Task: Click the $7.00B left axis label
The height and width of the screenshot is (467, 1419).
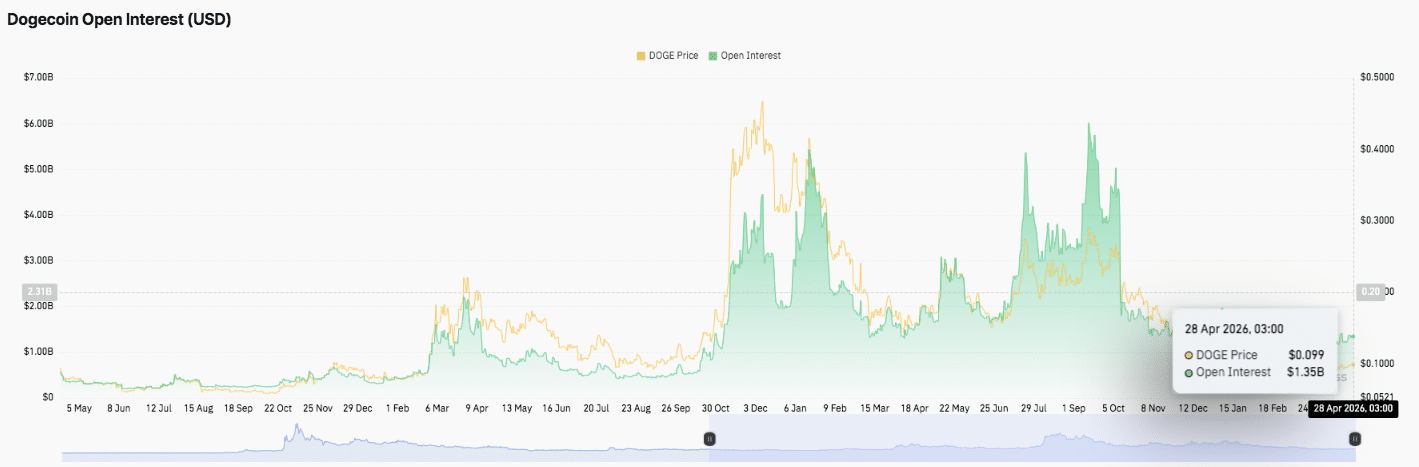Action: (x=40, y=77)
